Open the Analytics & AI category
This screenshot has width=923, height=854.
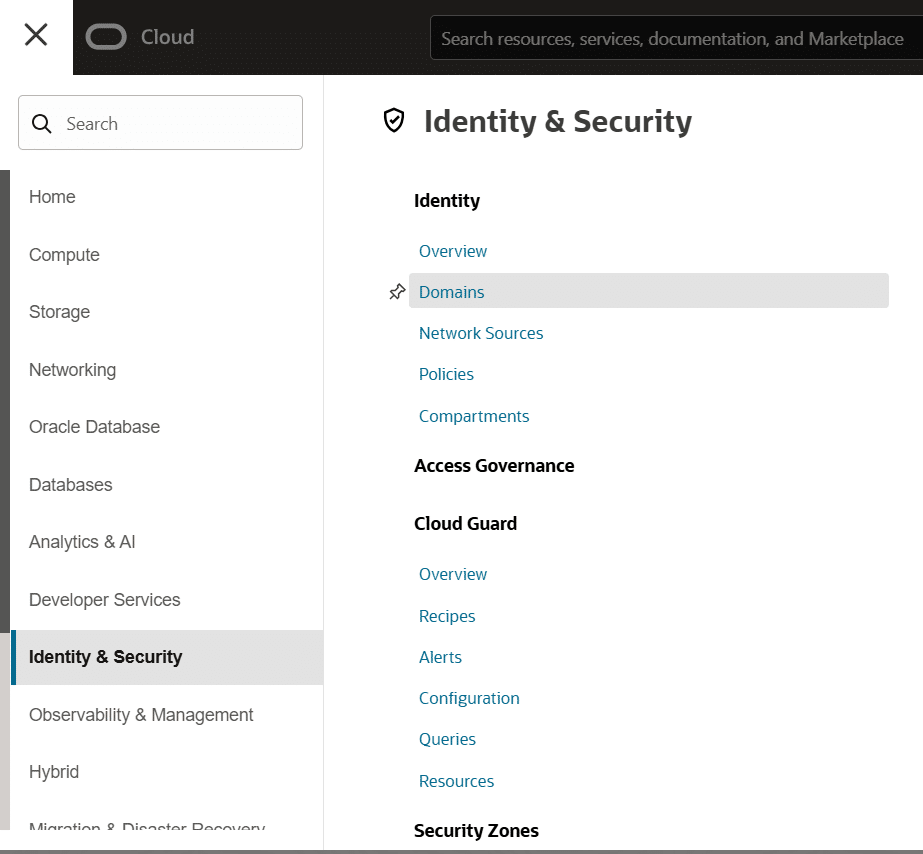coord(82,541)
